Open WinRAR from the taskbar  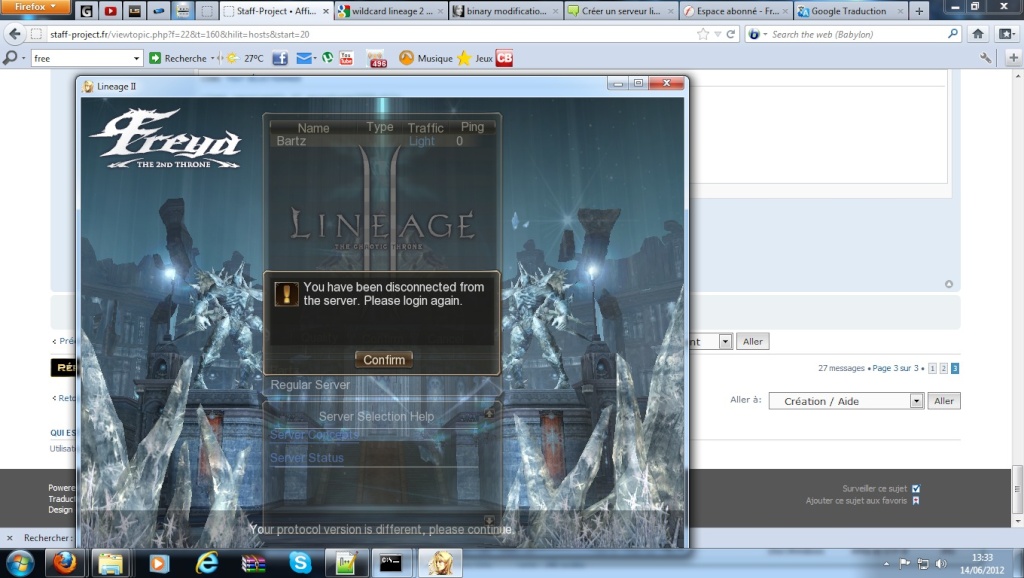click(x=253, y=563)
